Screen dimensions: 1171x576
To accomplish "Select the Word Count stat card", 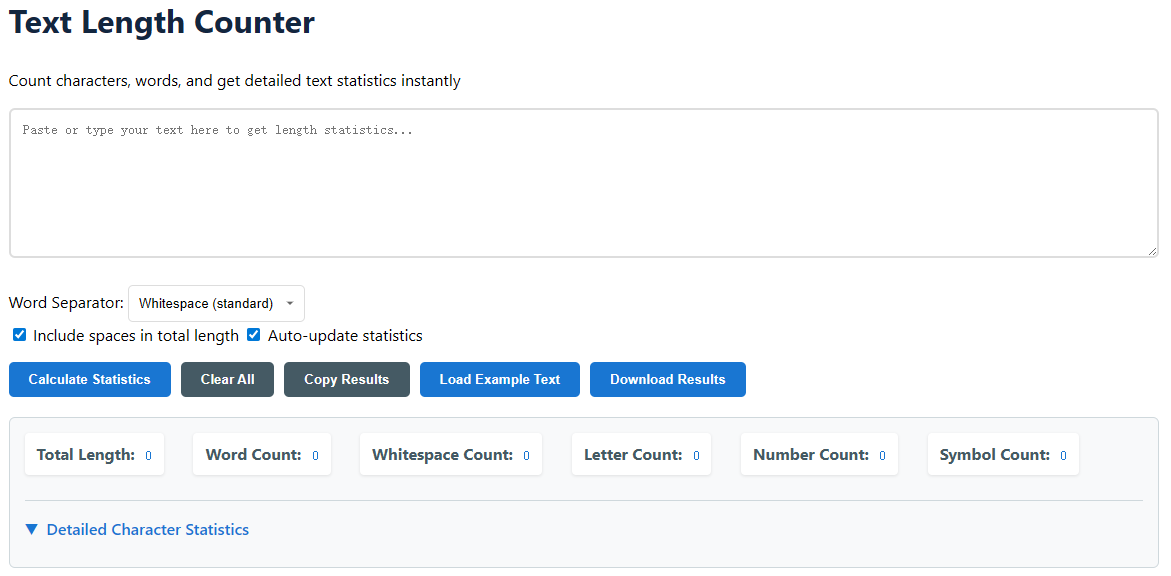I will (x=261, y=455).
